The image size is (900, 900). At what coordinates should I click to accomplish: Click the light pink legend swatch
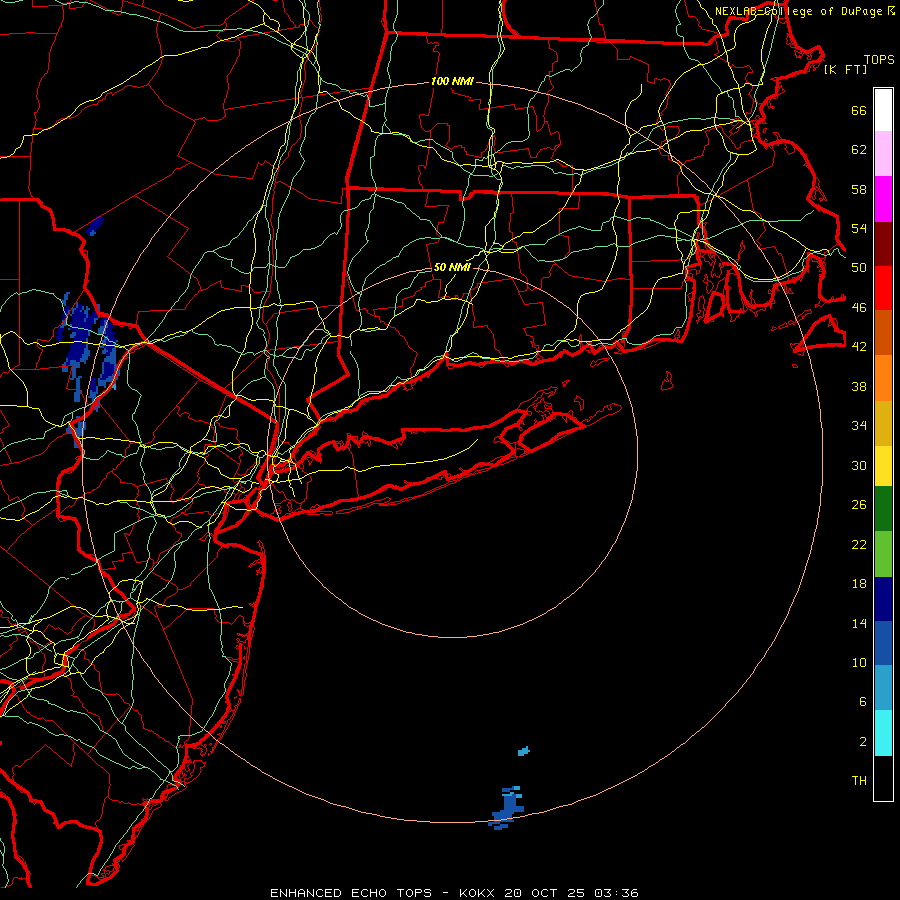click(x=883, y=154)
